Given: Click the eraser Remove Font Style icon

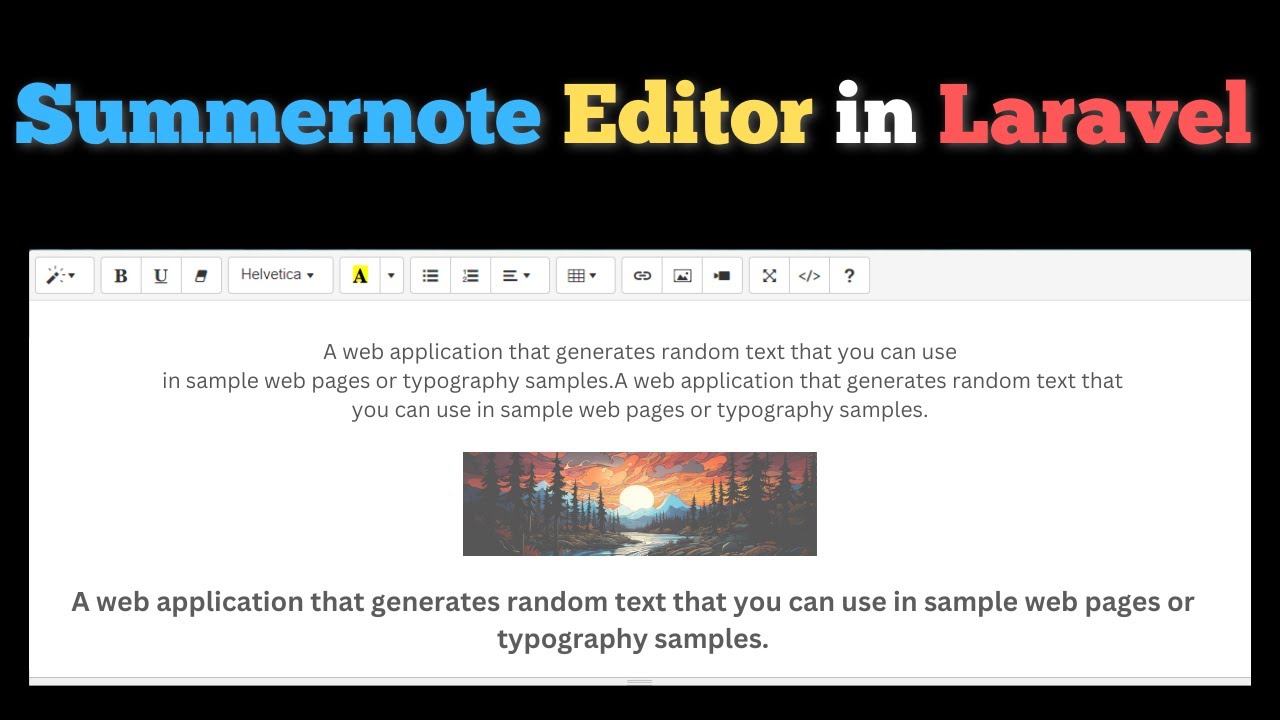Looking at the screenshot, I should click(201, 276).
